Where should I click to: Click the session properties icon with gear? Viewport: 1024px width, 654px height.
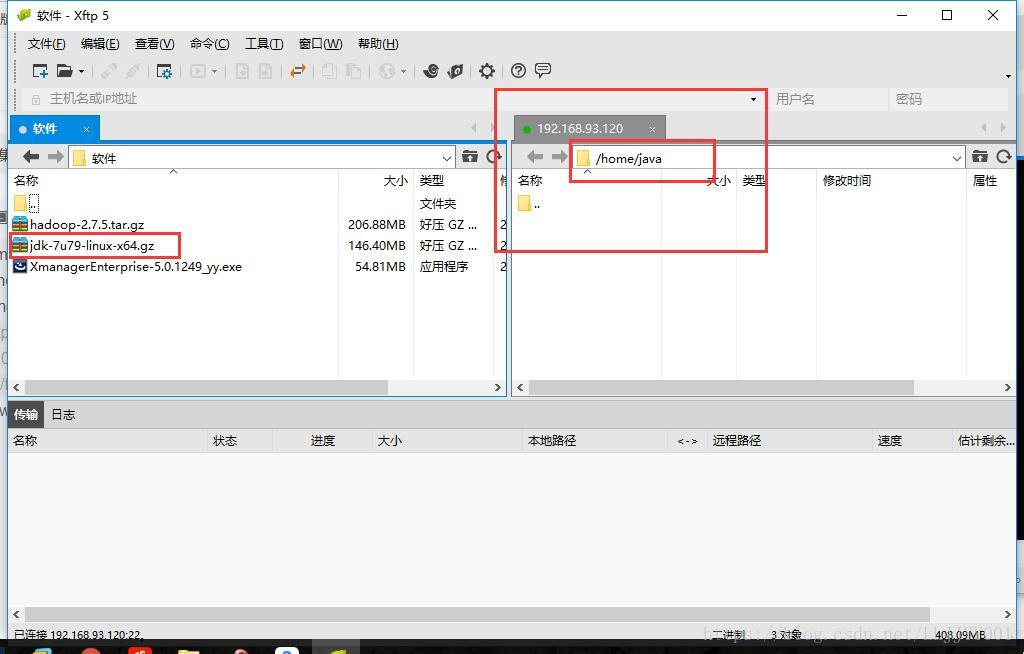tap(164, 71)
